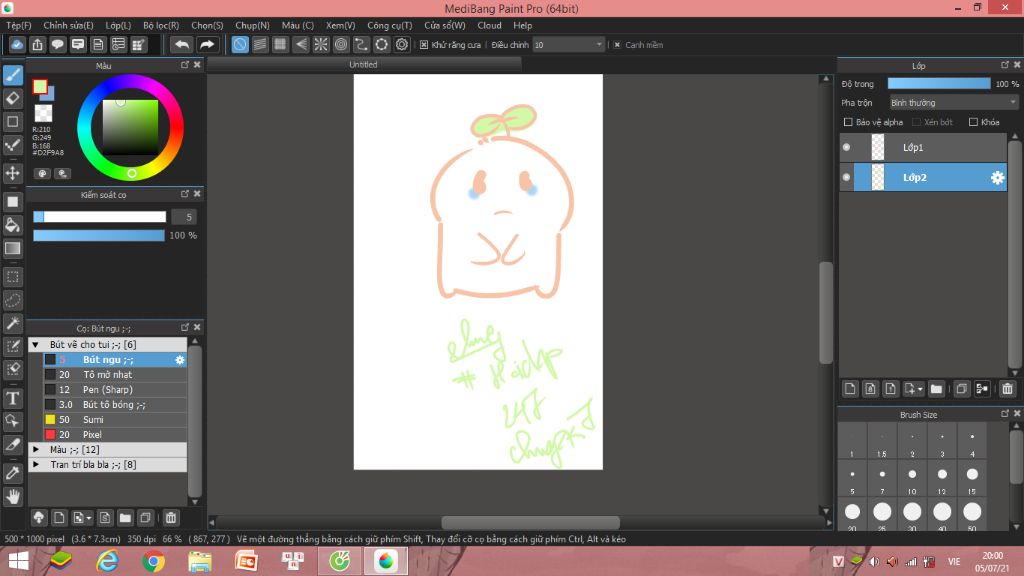Click the brush size value field 5

coord(184,217)
